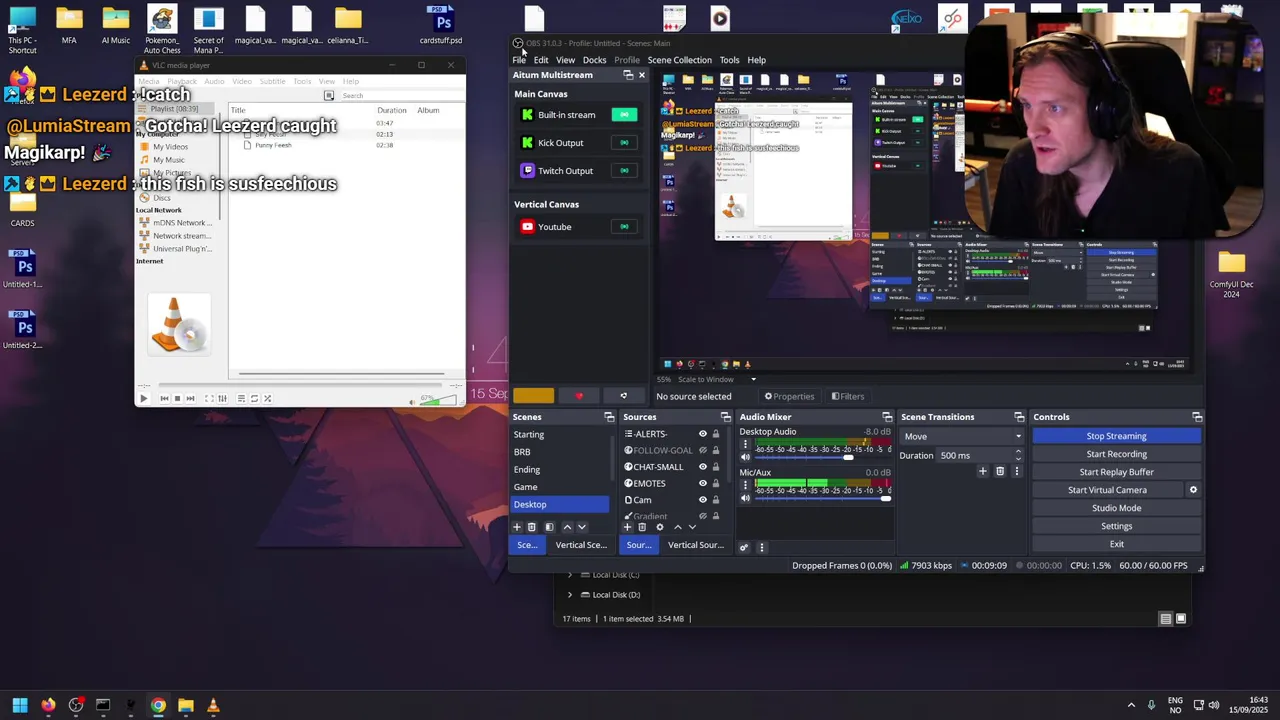Add a new scene with plus icon

517,527
